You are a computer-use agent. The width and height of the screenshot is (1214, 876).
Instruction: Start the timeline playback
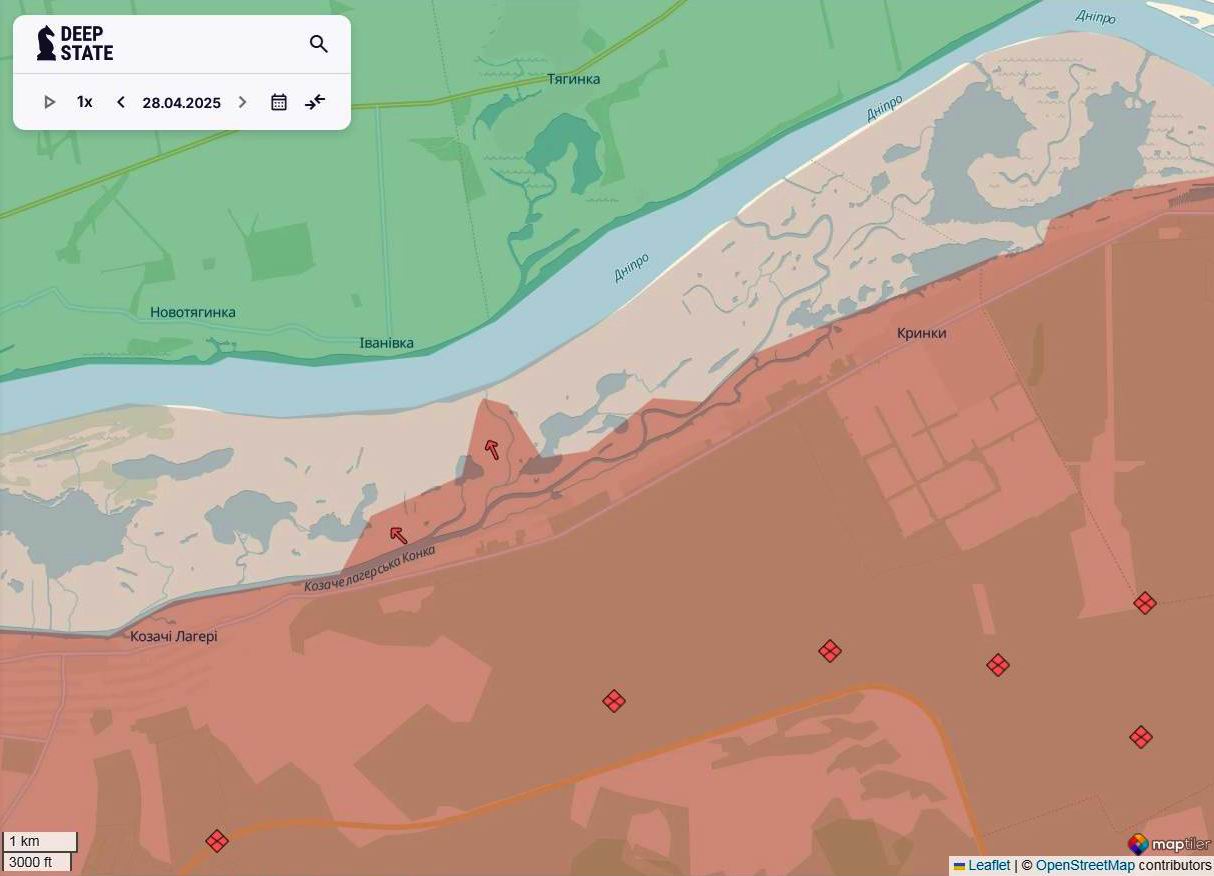pyautogui.click(x=49, y=101)
